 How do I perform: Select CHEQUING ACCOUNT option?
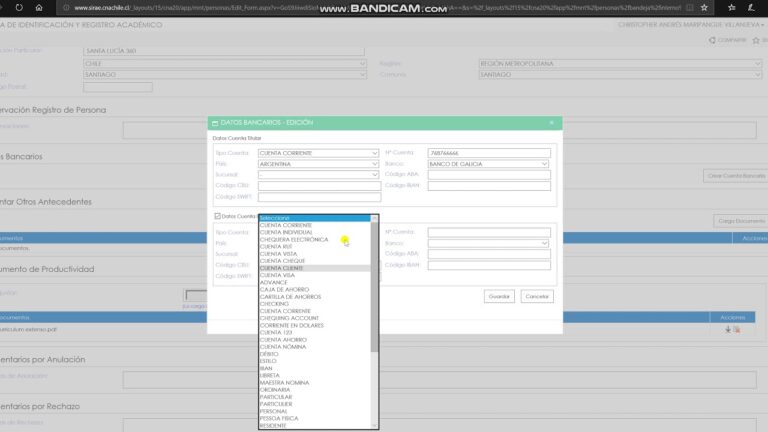[314, 318]
